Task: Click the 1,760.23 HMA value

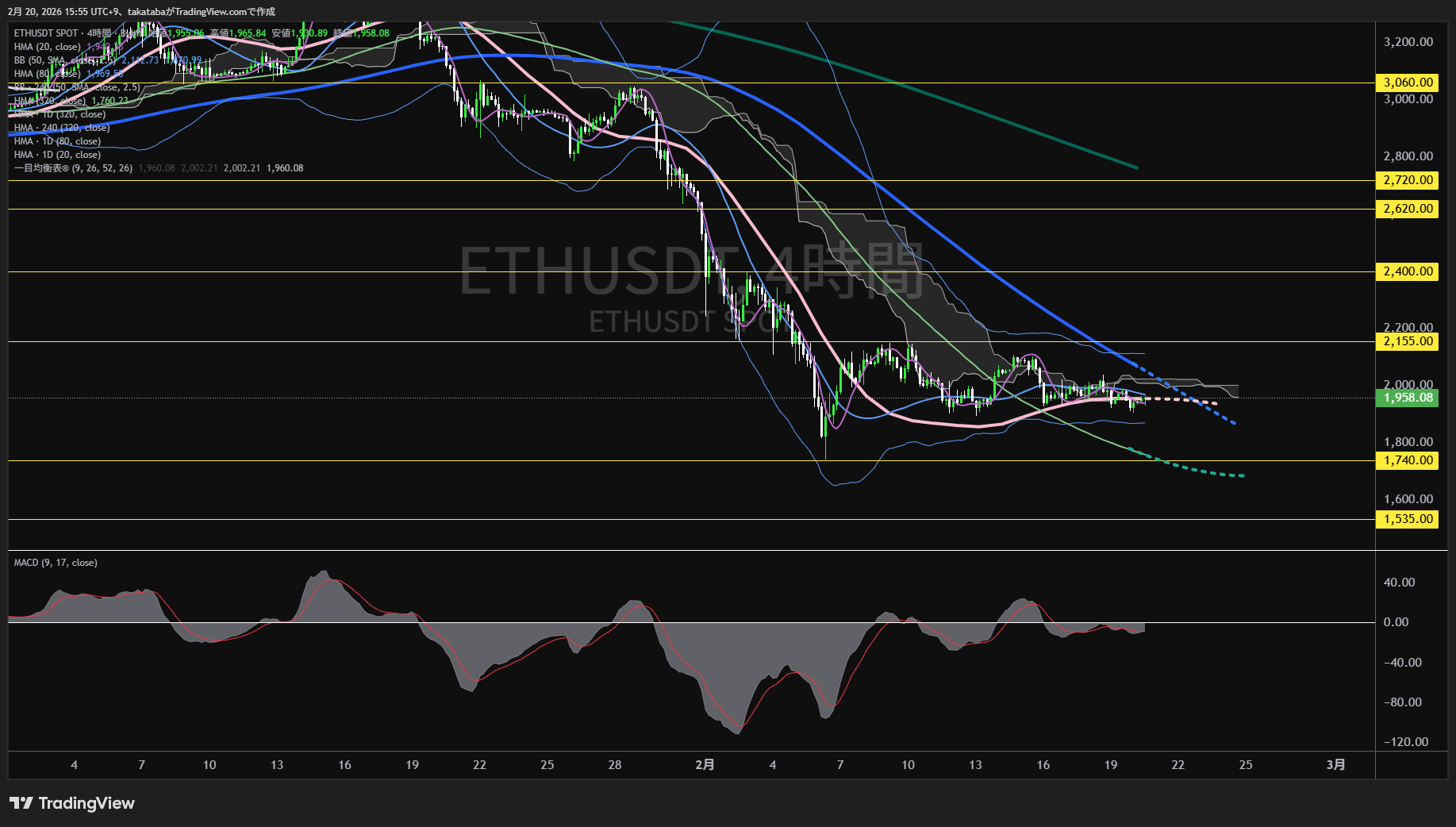Action: point(110,101)
